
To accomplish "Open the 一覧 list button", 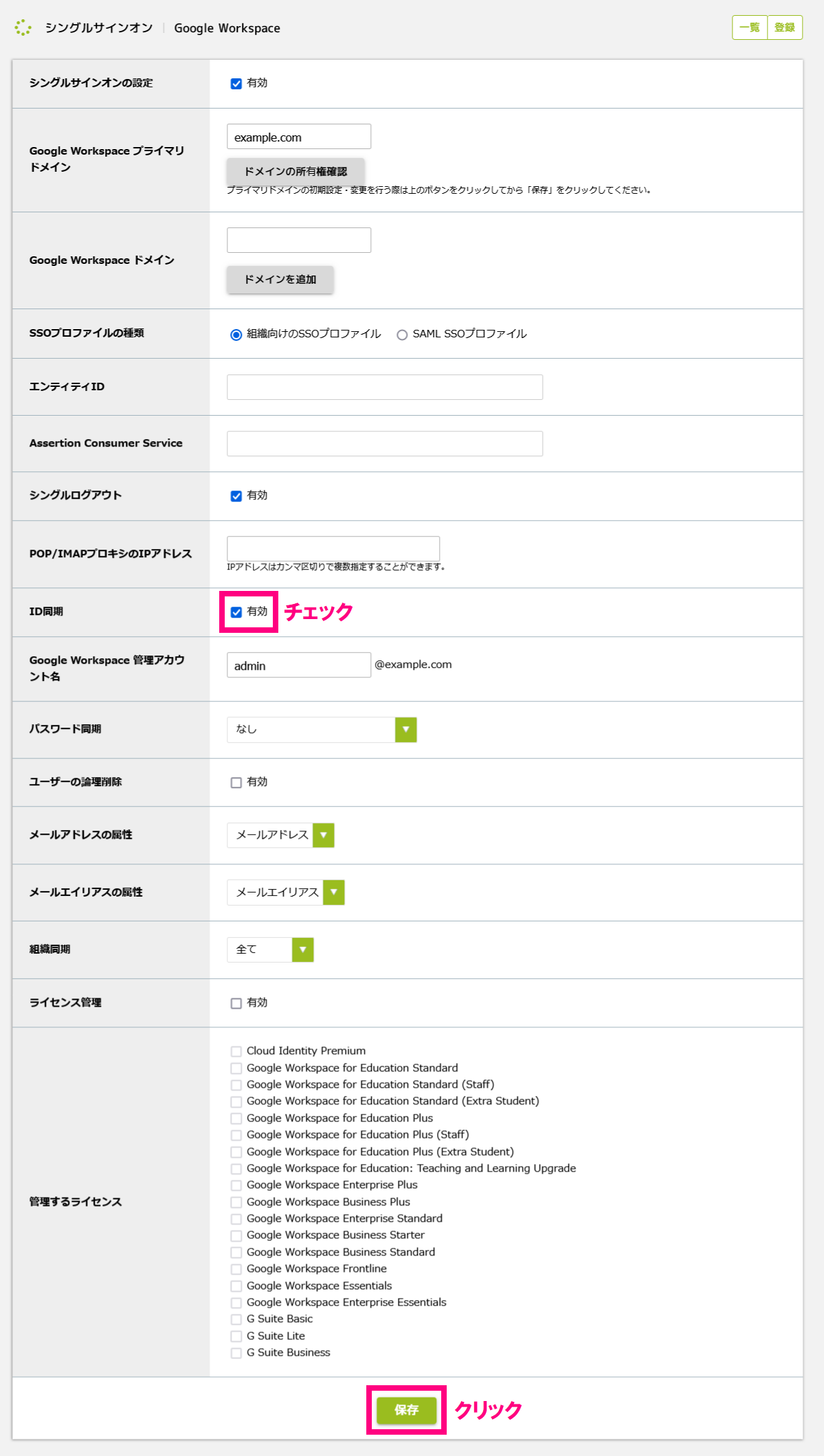I will 750,27.
